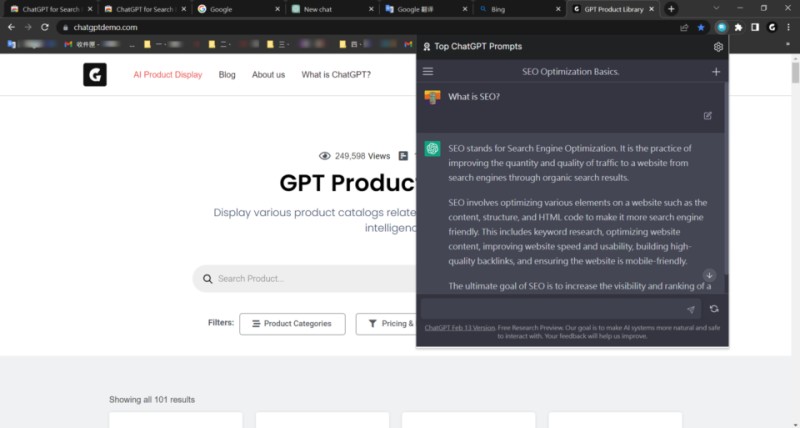Click the Search Product input field
This screenshot has width=800, height=428.
click(x=304, y=279)
